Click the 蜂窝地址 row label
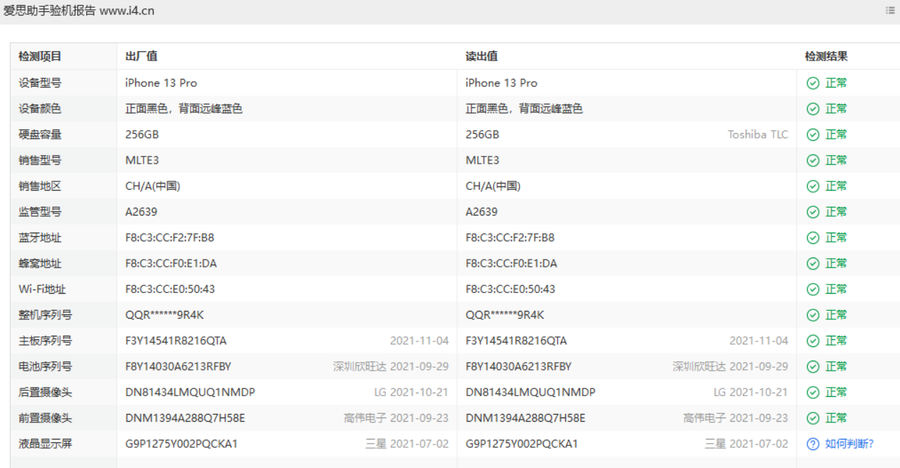 click(40, 264)
